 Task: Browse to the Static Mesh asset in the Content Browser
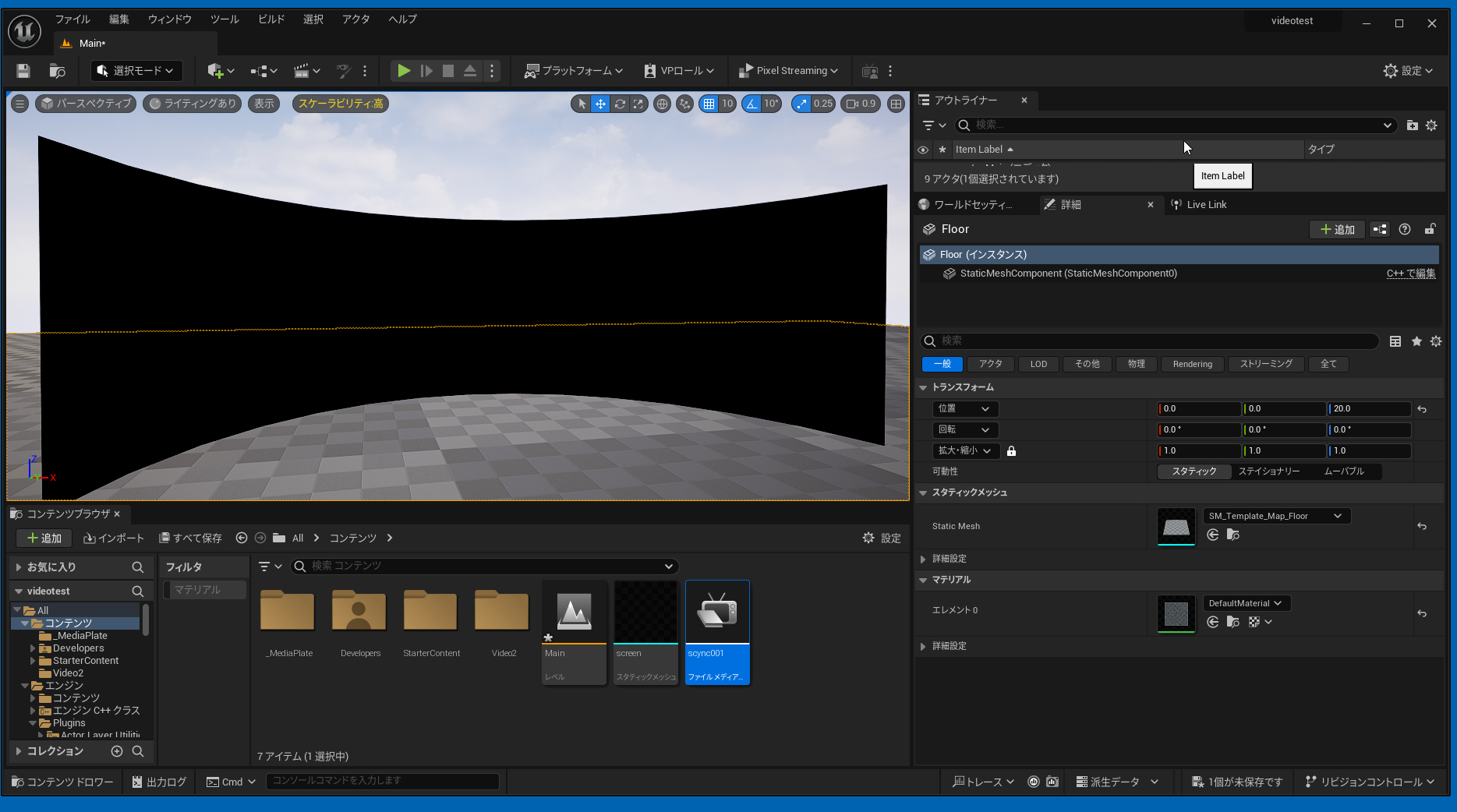[x=1232, y=535]
